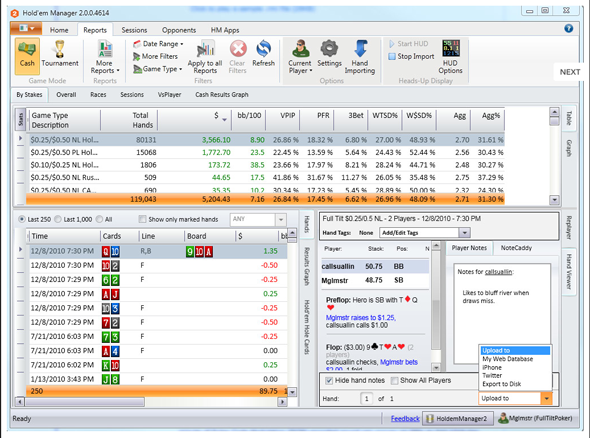Open Cash Results Graph tab
The height and width of the screenshot is (438, 590).
[x=222, y=95]
